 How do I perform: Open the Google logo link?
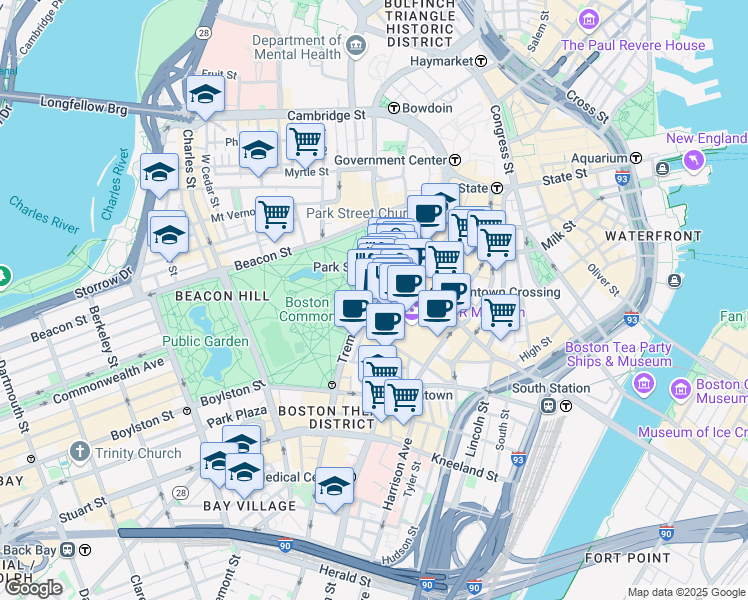click(x=33, y=589)
